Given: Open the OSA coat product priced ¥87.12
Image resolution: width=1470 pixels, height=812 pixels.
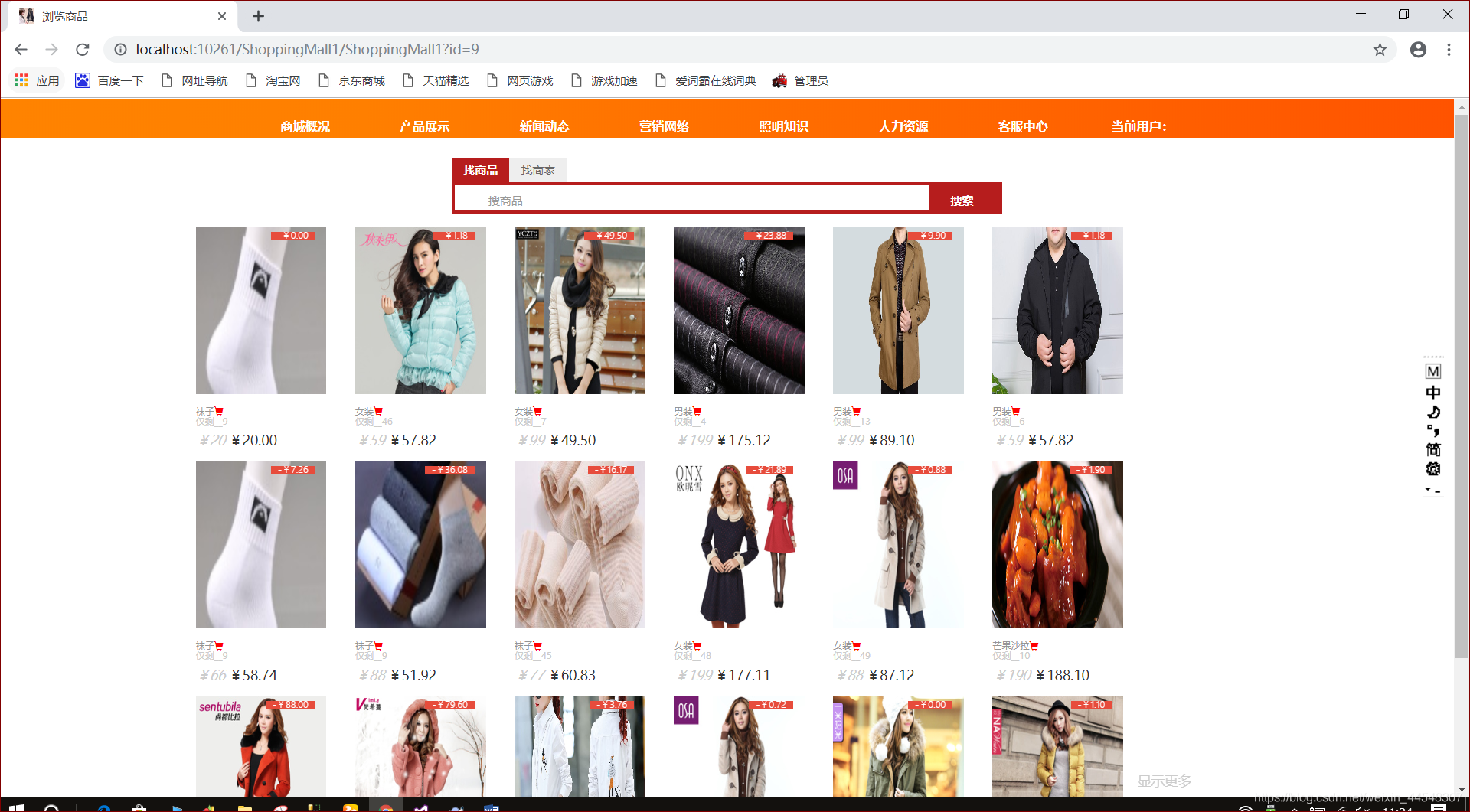Looking at the screenshot, I should pyautogui.click(x=898, y=545).
